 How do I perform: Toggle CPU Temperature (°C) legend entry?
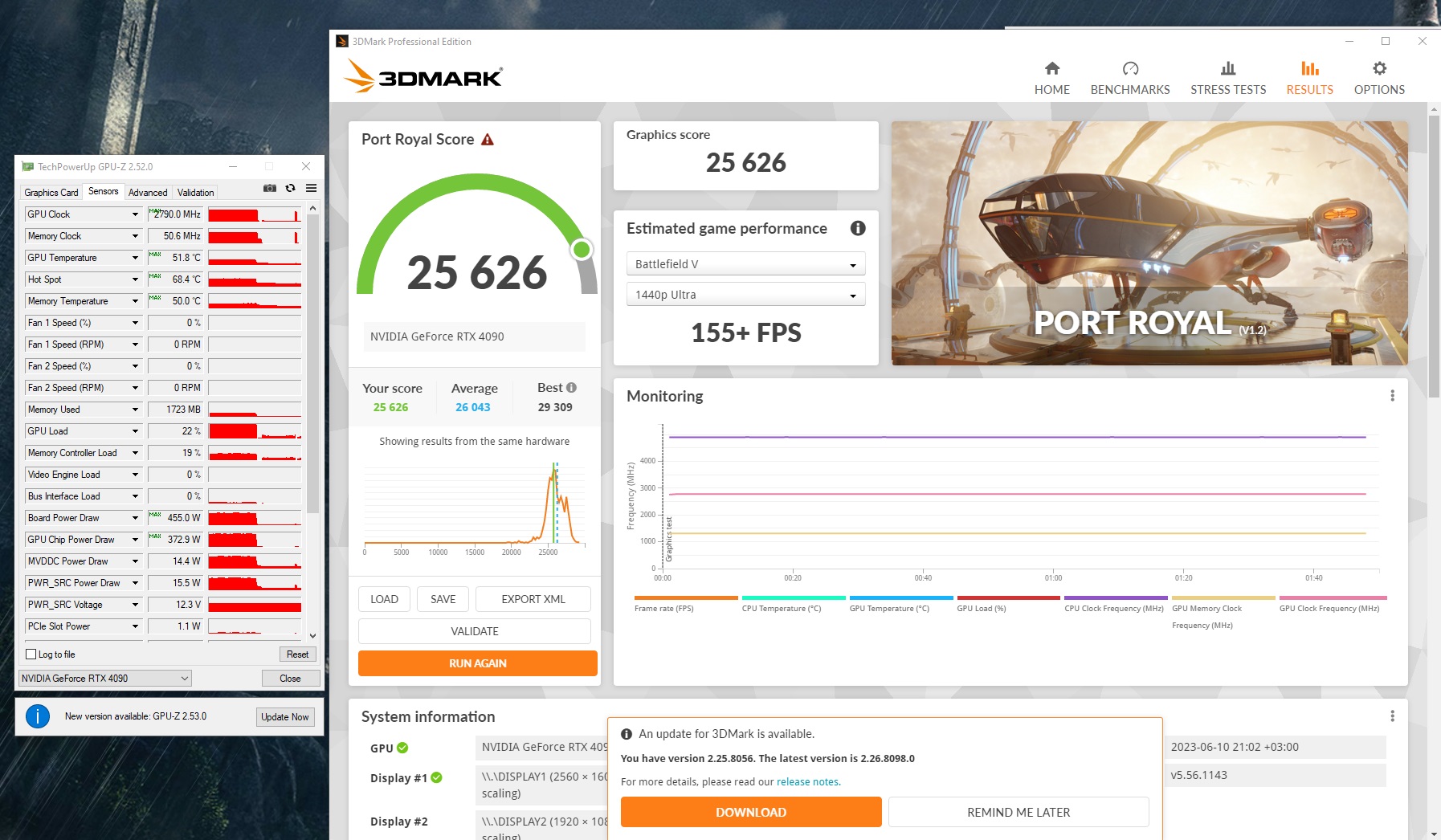(794, 604)
